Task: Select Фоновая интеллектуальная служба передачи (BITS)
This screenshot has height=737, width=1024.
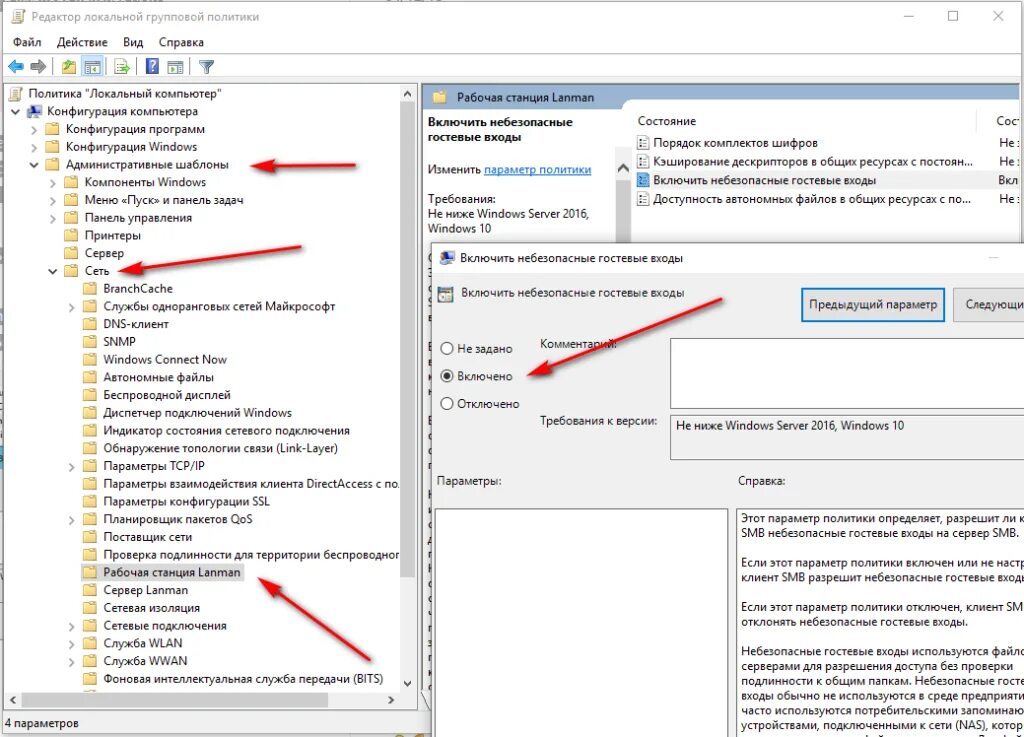Action: 243,679
